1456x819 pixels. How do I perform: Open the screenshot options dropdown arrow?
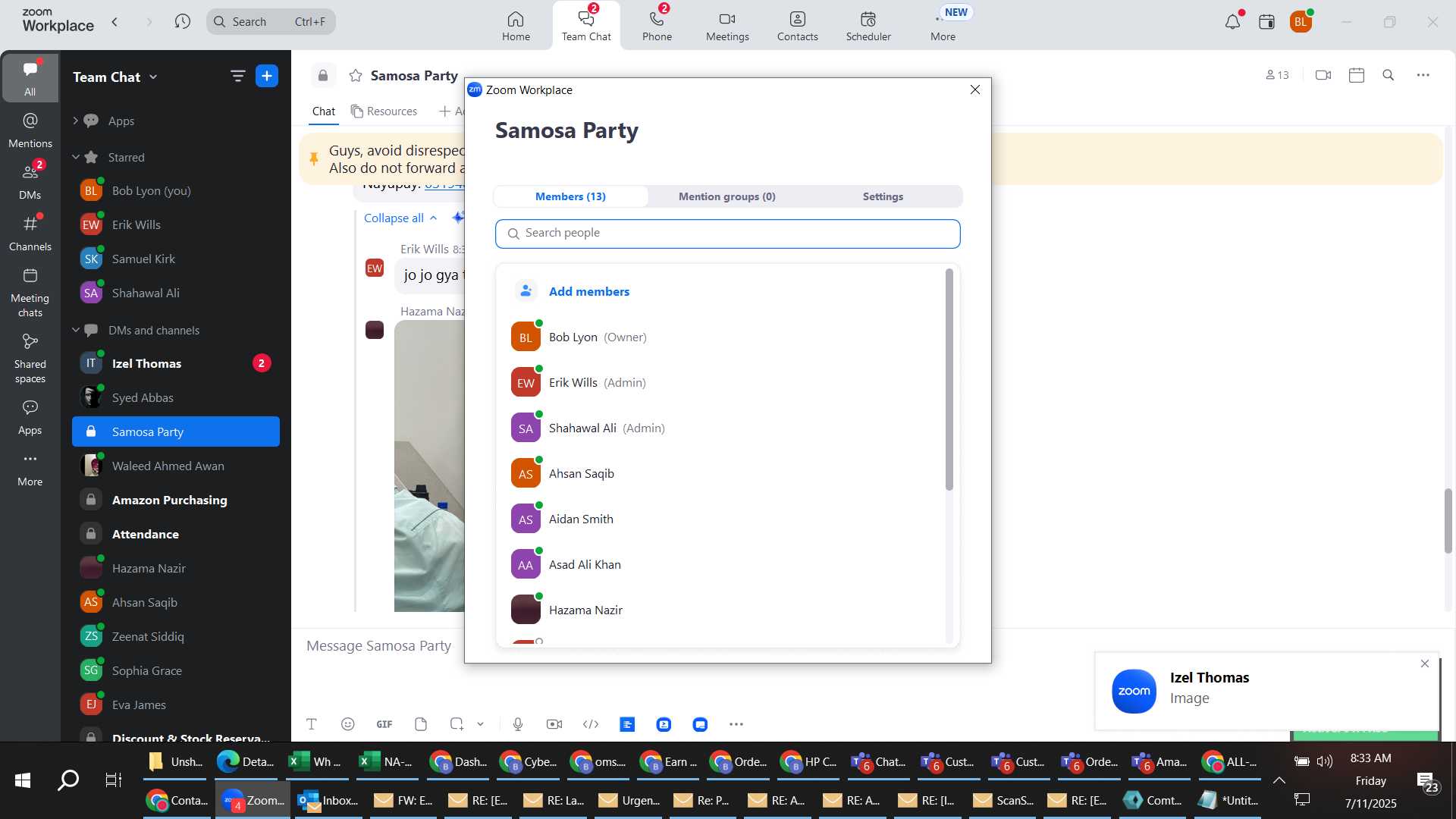(480, 724)
